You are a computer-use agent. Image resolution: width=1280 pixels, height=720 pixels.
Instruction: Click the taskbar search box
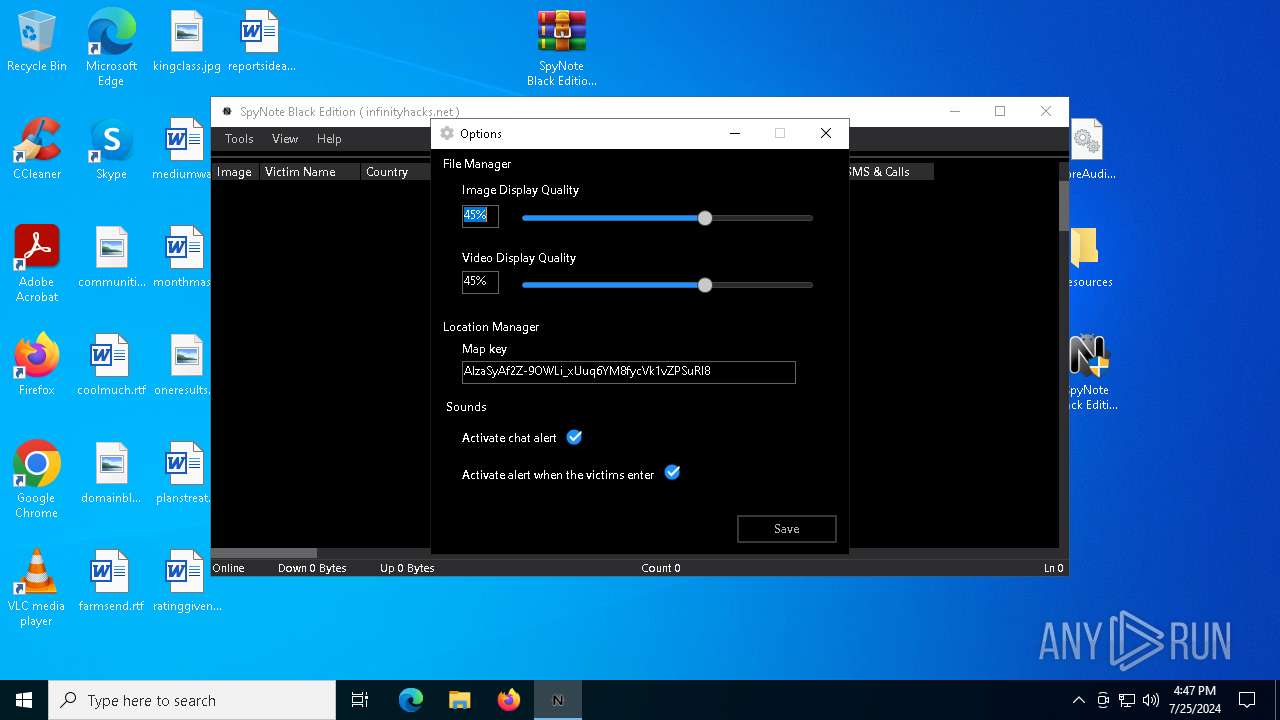click(x=192, y=700)
